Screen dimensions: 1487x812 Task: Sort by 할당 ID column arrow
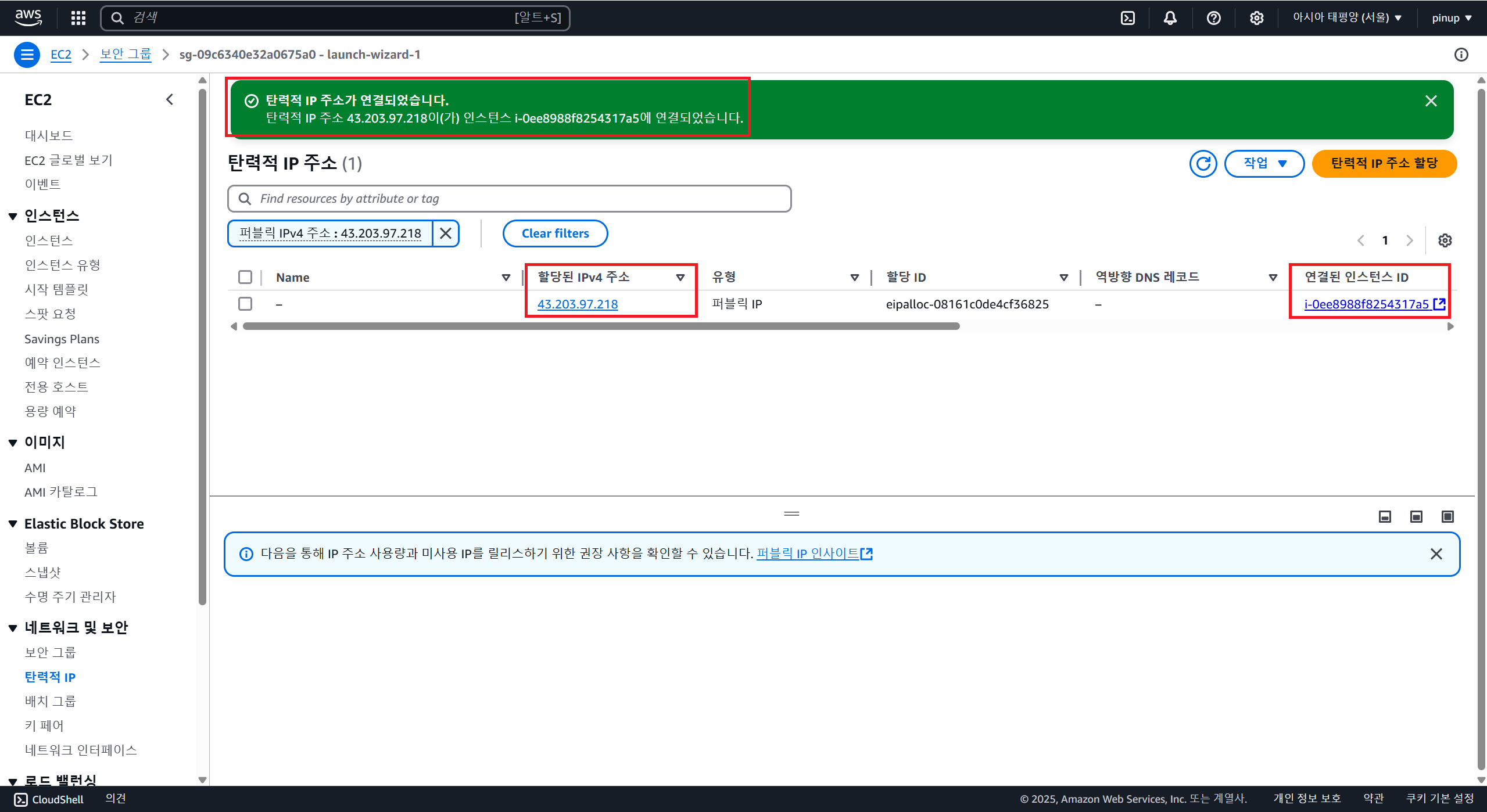(x=1063, y=278)
